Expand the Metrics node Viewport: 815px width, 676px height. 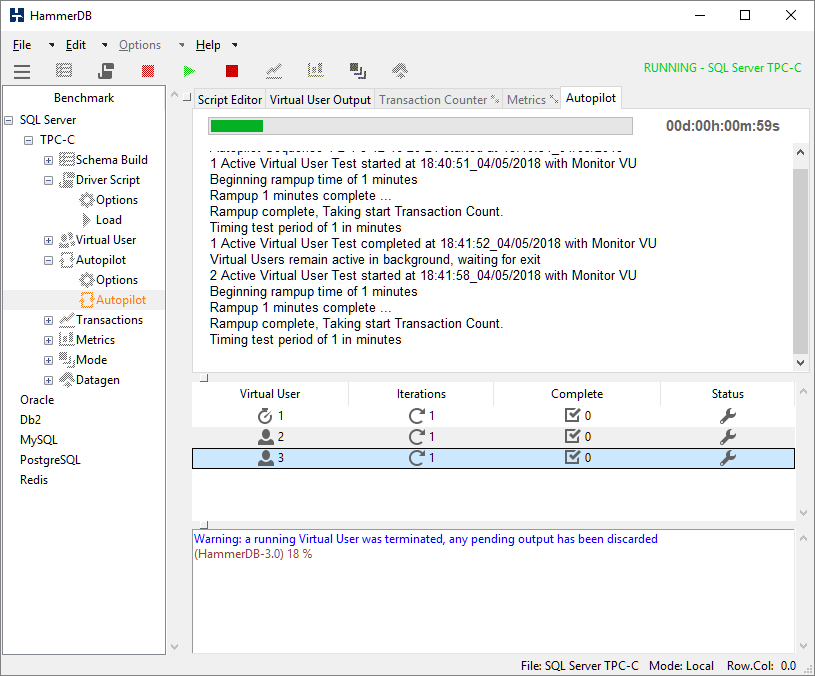coord(48,340)
